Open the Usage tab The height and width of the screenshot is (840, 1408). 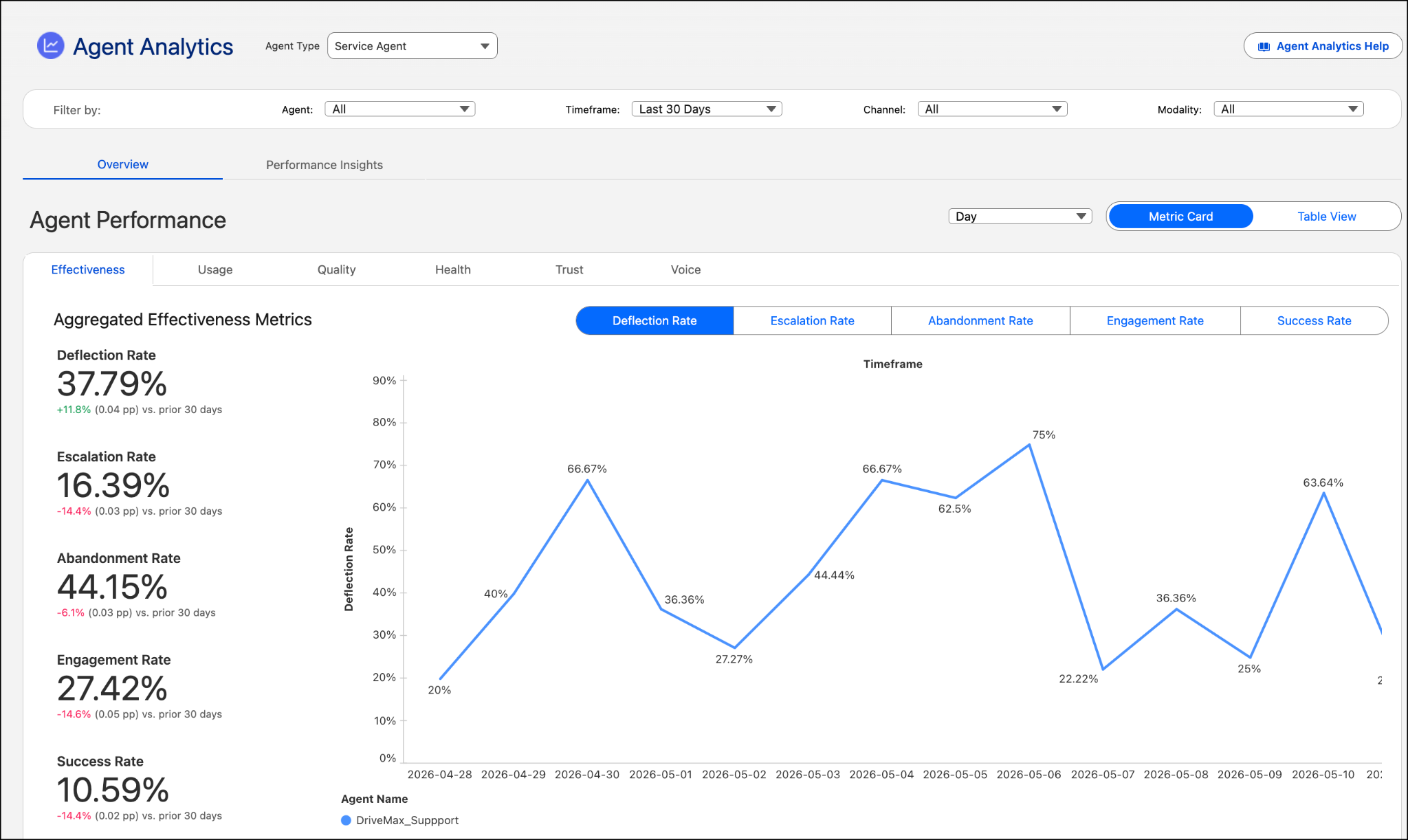point(215,270)
